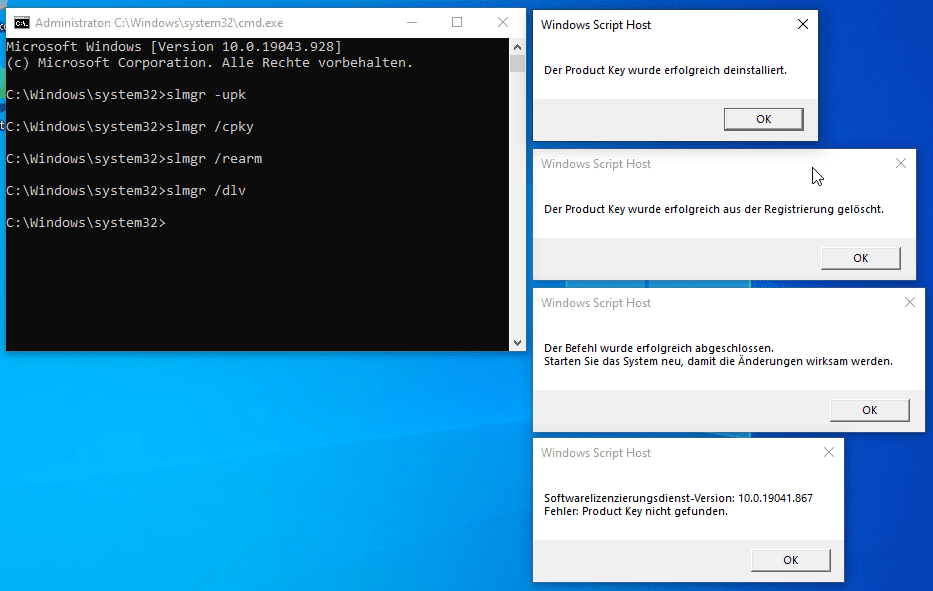
Task: Click the title of the 'Befehl wurde erfolgreich' dialog
Action: 596,303
